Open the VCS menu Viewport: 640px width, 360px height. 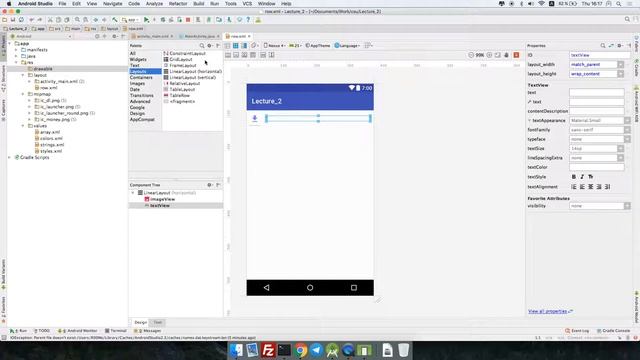click(247, 4)
